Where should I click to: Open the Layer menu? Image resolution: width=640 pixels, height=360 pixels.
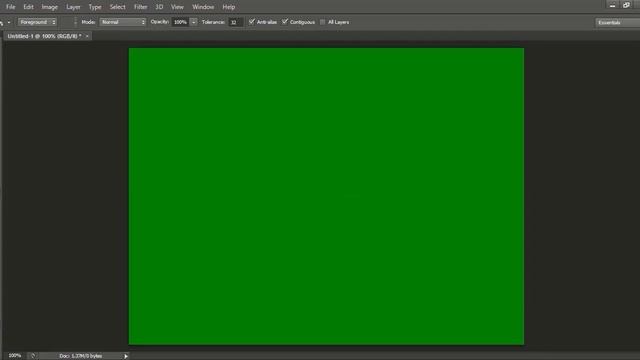point(73,7)
